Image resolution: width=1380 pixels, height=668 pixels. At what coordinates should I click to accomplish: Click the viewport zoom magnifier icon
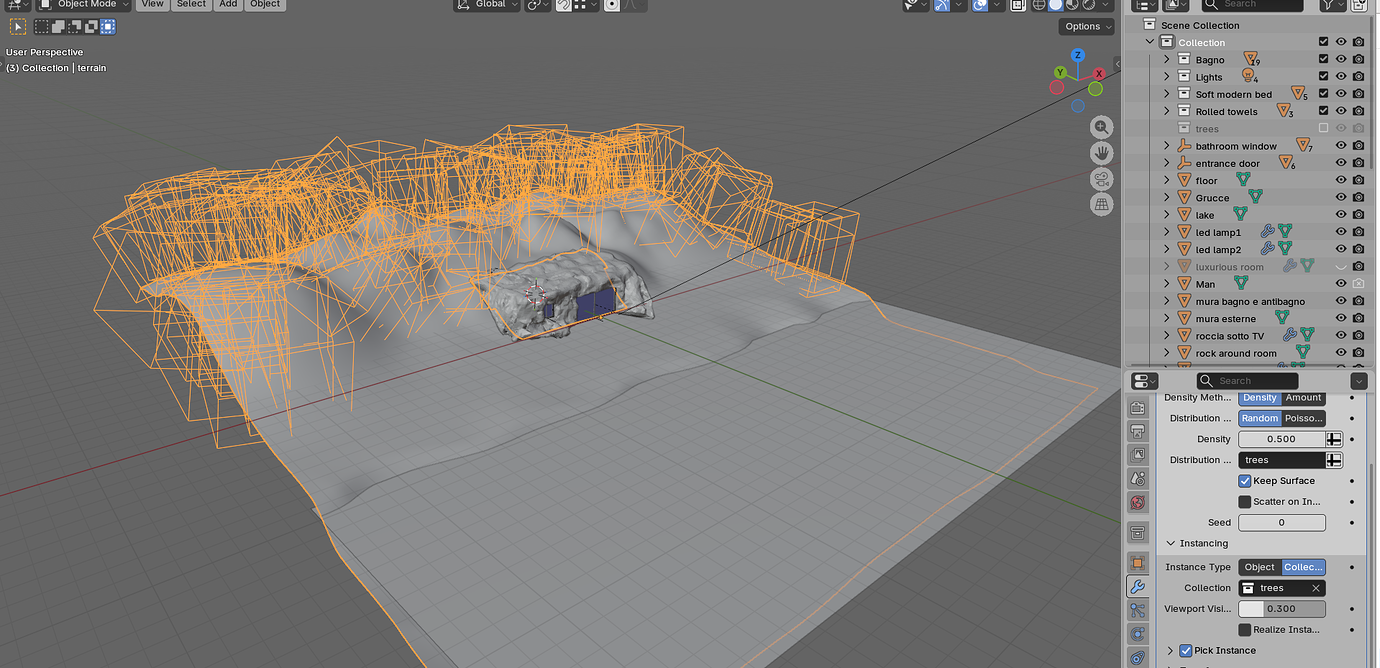1102,127
